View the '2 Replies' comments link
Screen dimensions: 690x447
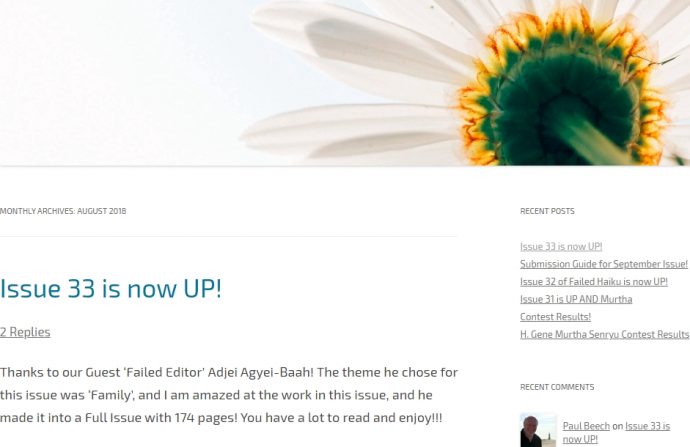click(25, 332)
